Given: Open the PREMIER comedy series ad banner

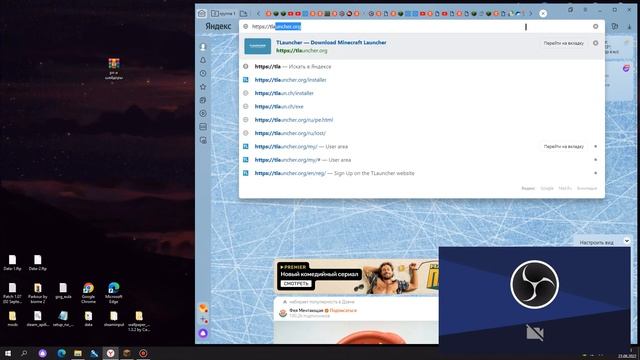Looking at the screenshot, I should 356,277.
